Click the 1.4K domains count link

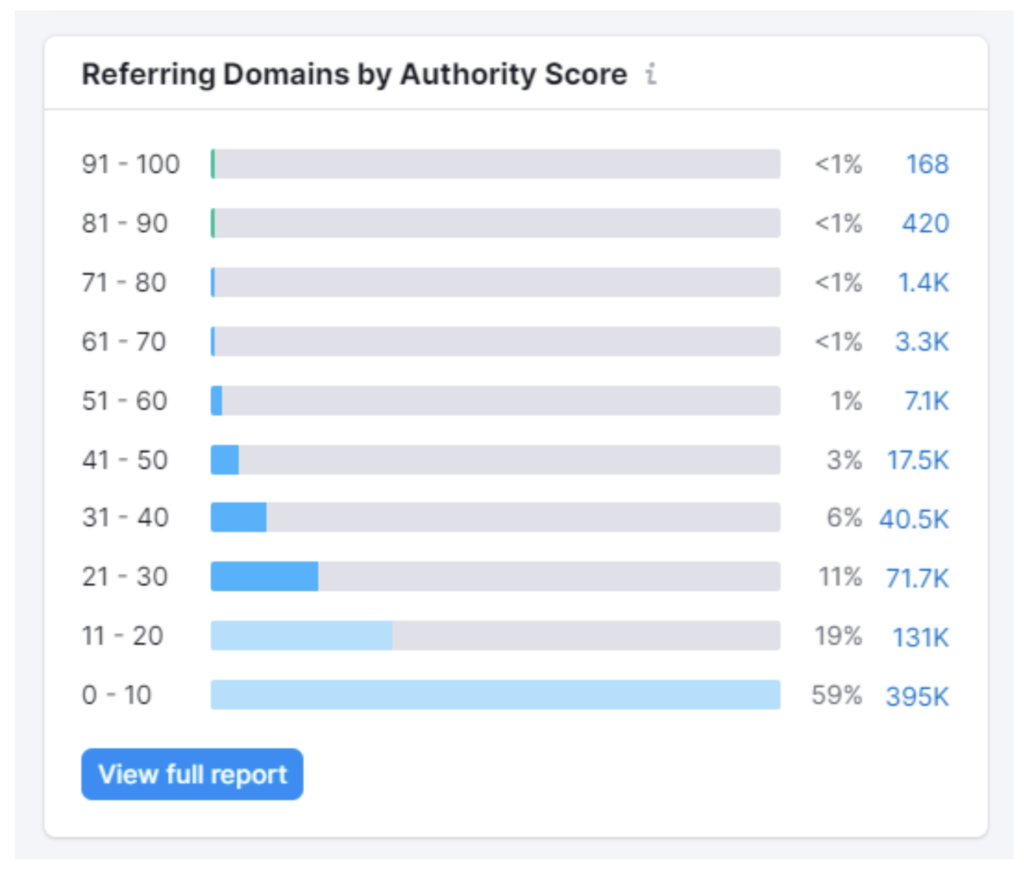[x=922, y=283]
